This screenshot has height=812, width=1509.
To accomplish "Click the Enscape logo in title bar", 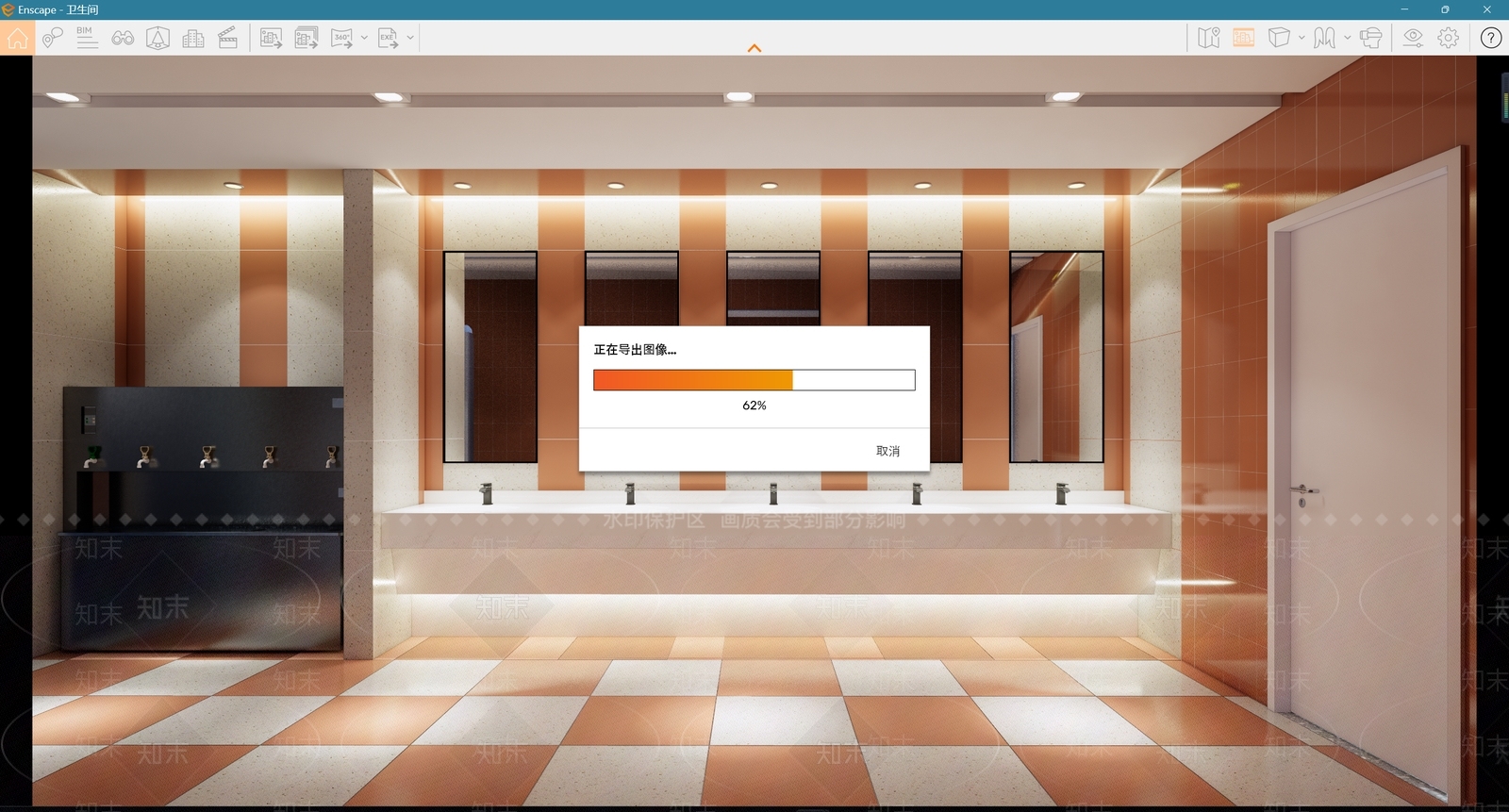I will point(8,9).
